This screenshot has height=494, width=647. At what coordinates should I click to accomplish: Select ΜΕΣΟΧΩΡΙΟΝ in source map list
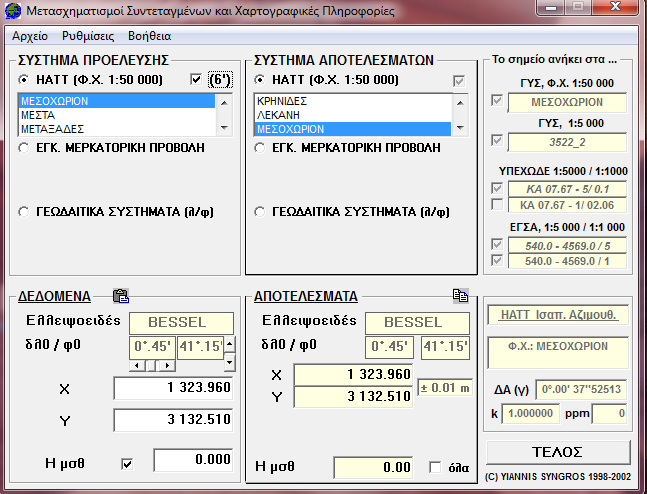coord(117,101)
